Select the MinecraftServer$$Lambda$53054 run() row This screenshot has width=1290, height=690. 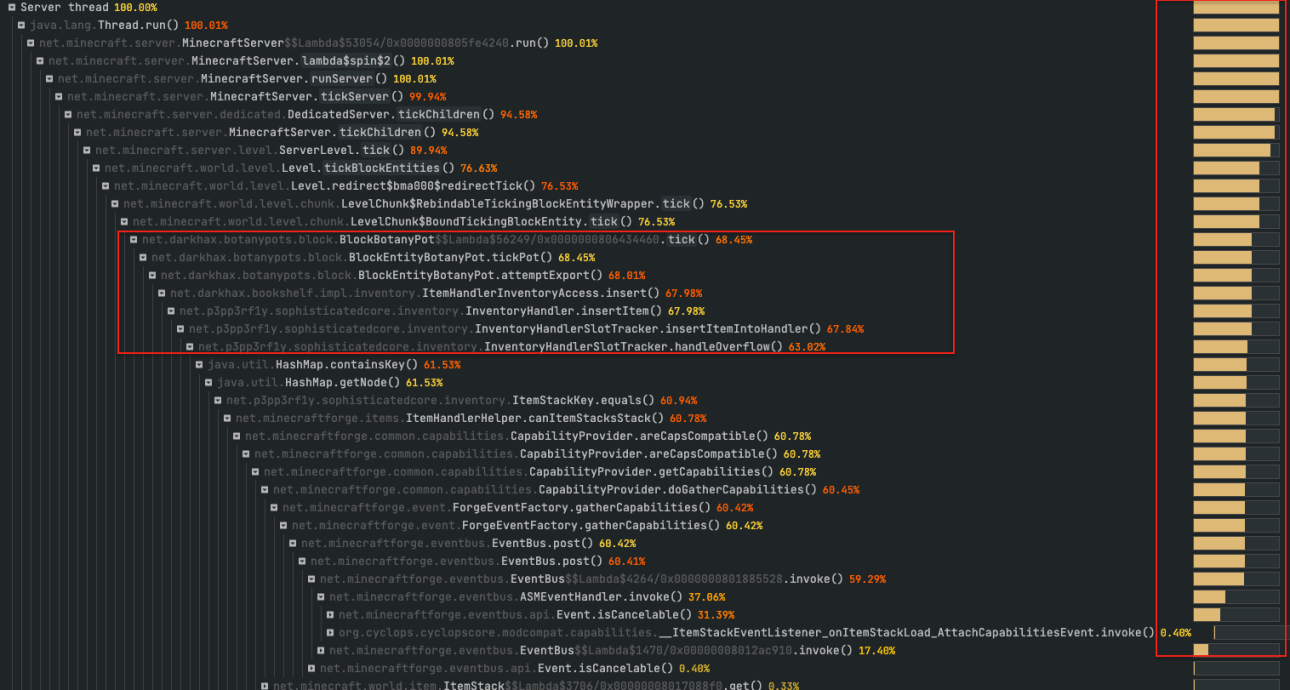point(318,43)
